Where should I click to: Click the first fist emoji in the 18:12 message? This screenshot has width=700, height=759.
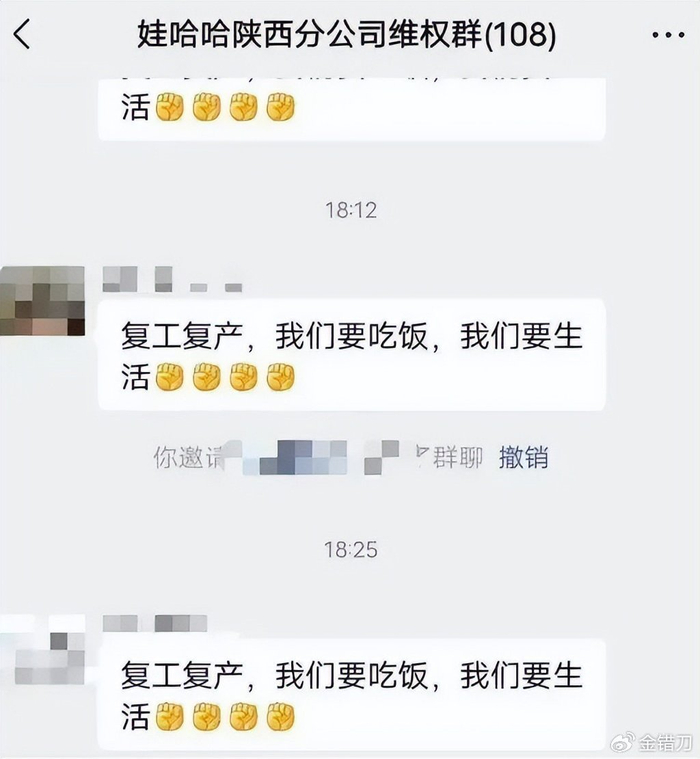click(169, 377)
